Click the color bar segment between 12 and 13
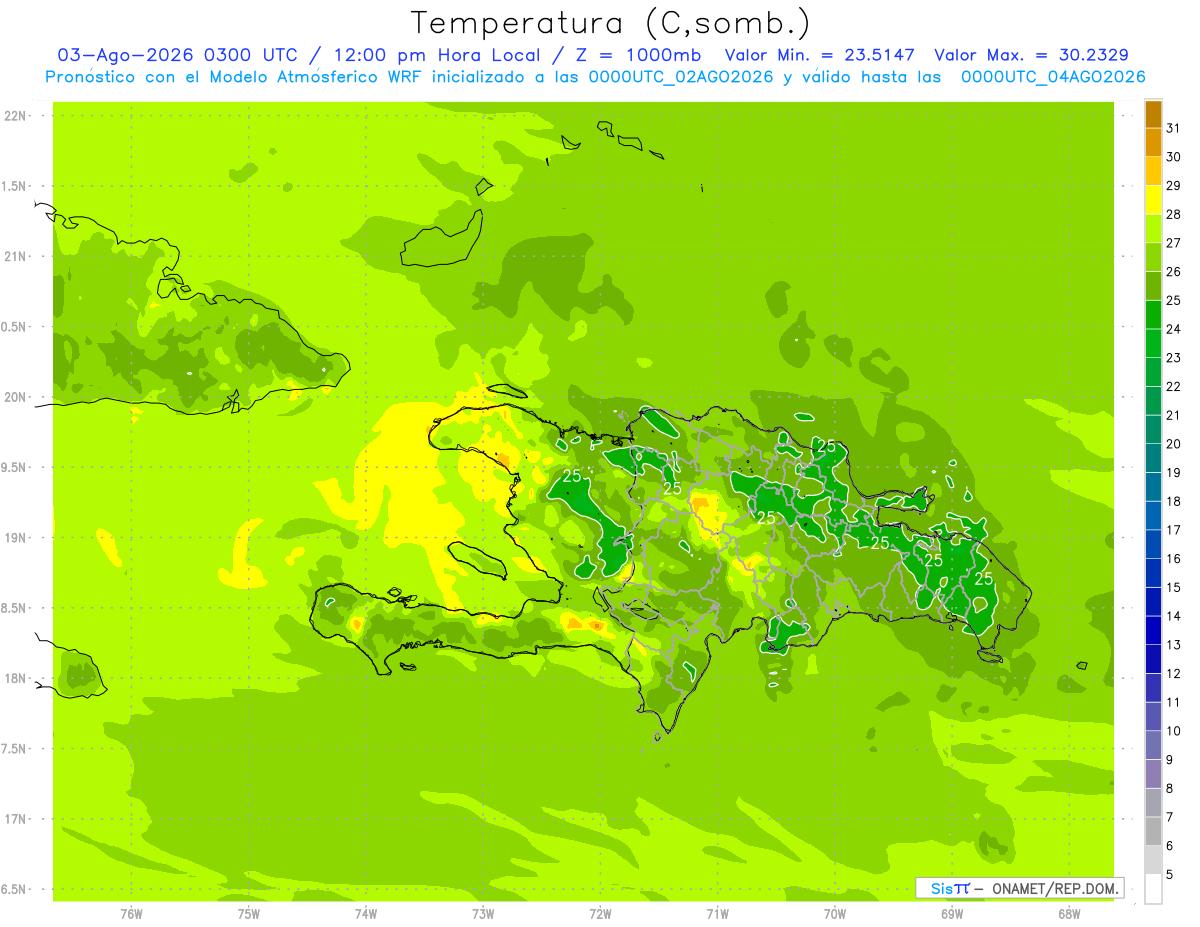The width and height of the screenshot is (1200, 927). point(1153,659)
